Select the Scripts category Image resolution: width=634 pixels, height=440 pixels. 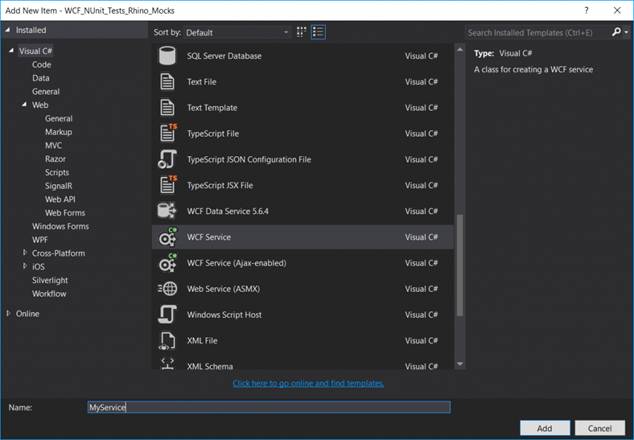pos(57,172)
